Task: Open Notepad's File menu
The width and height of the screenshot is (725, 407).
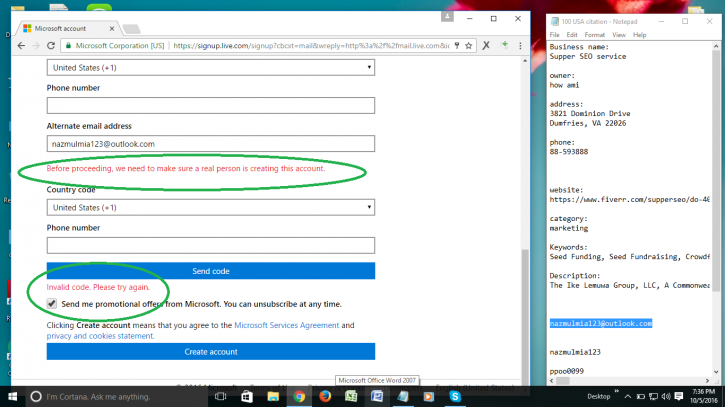Action: 554,35
